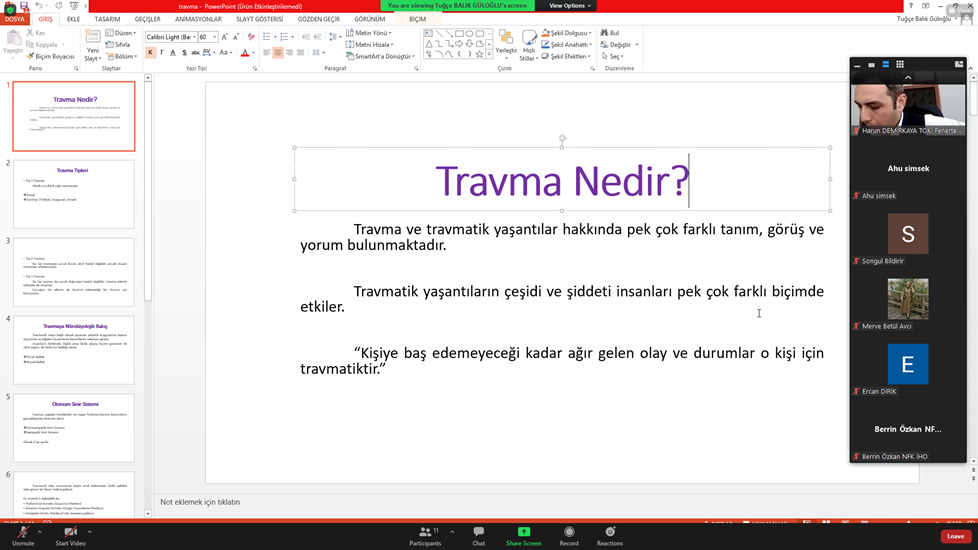This screenshot has width=978, height=550.
Task: Click the font color swatch (red A)
Action: tap(244, 53)
